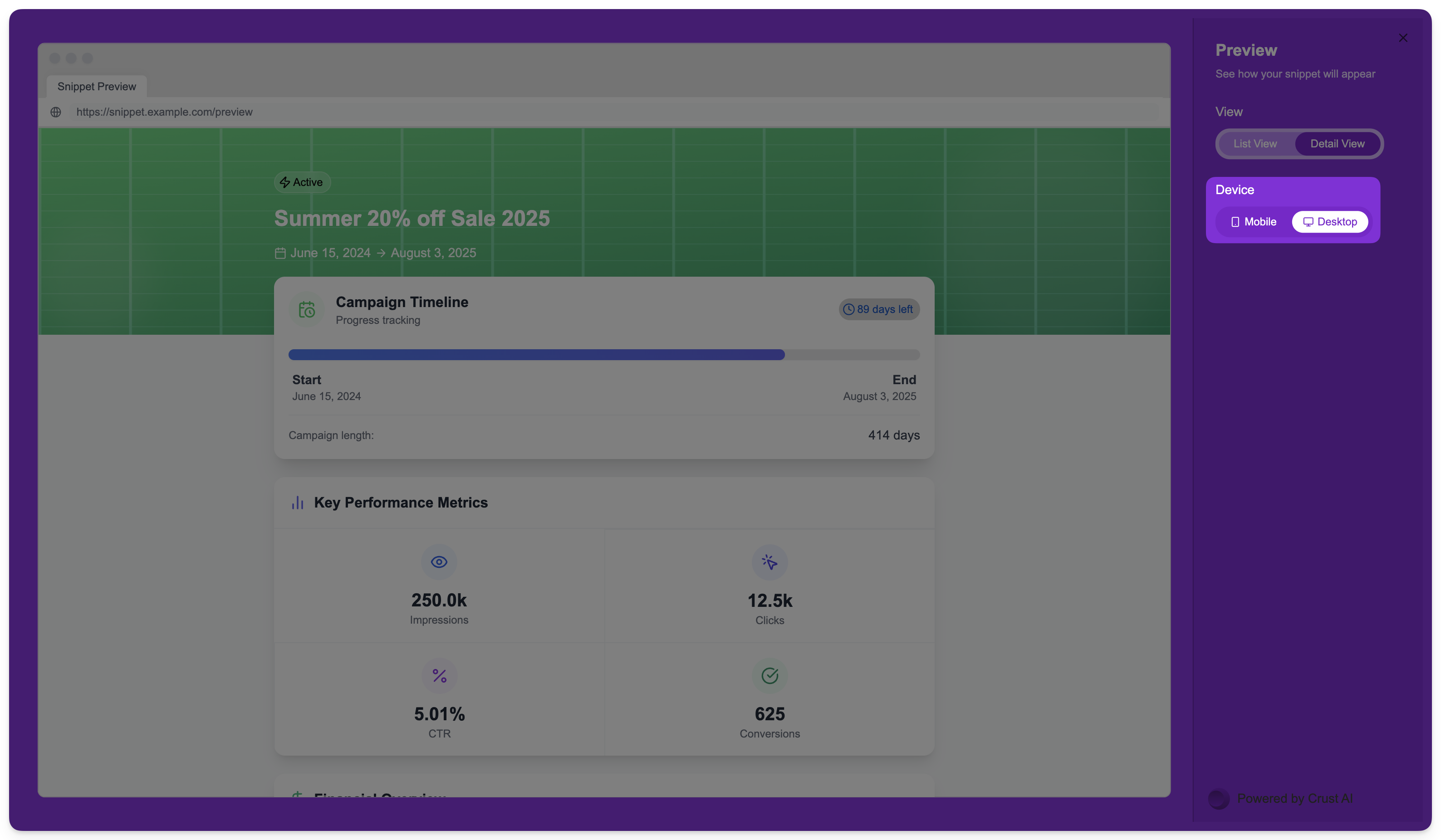Click the campaign timeline progress bar
Viewport: 1441px width, 840px height.
click(603, 355)
